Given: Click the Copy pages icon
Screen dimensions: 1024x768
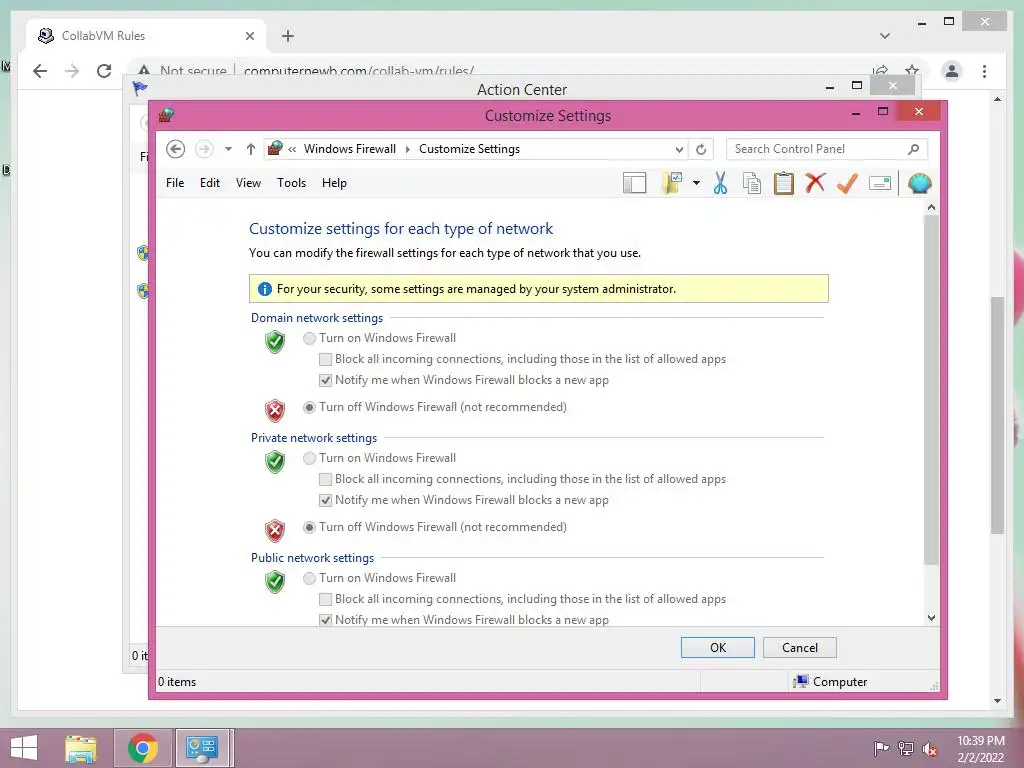Looking at the screenshot, I should click(x=752, y=184).
